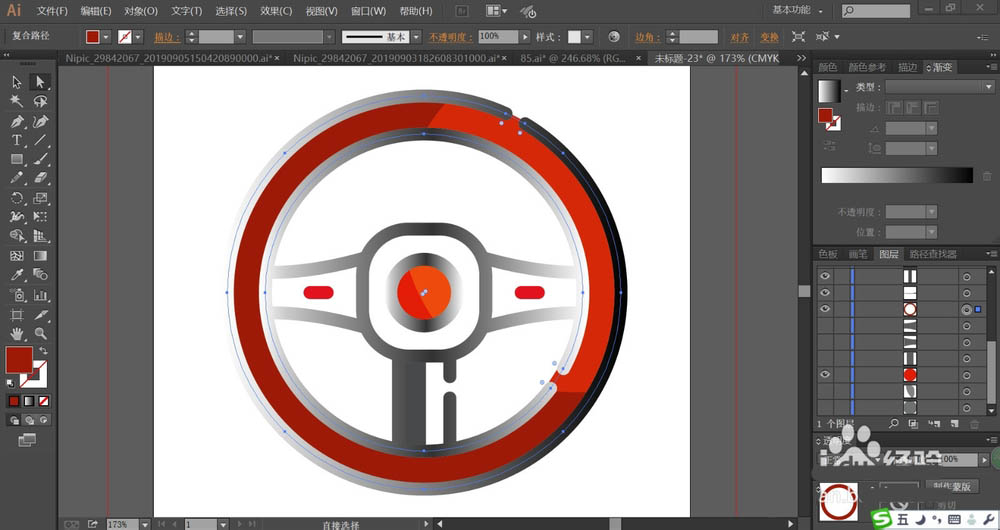The image size is (1000, 530).
Task: Open the 效果(C) menu
Action: coord(276,11)
